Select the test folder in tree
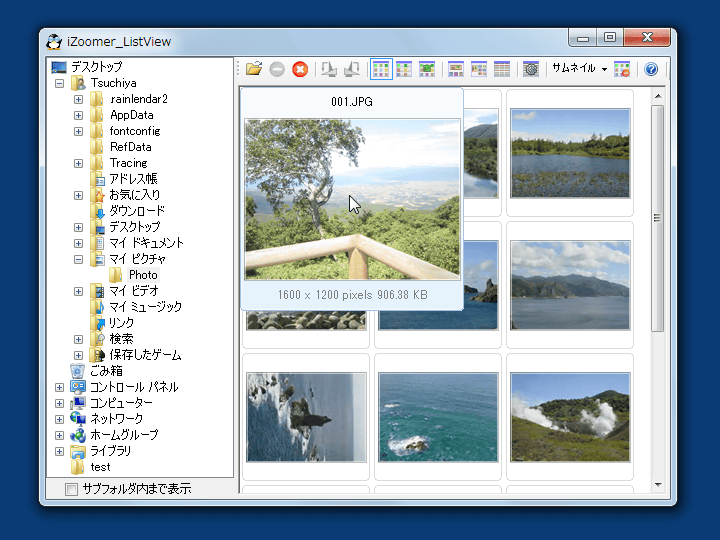Viewport: 720px width, 540px height. coord(101,467)
